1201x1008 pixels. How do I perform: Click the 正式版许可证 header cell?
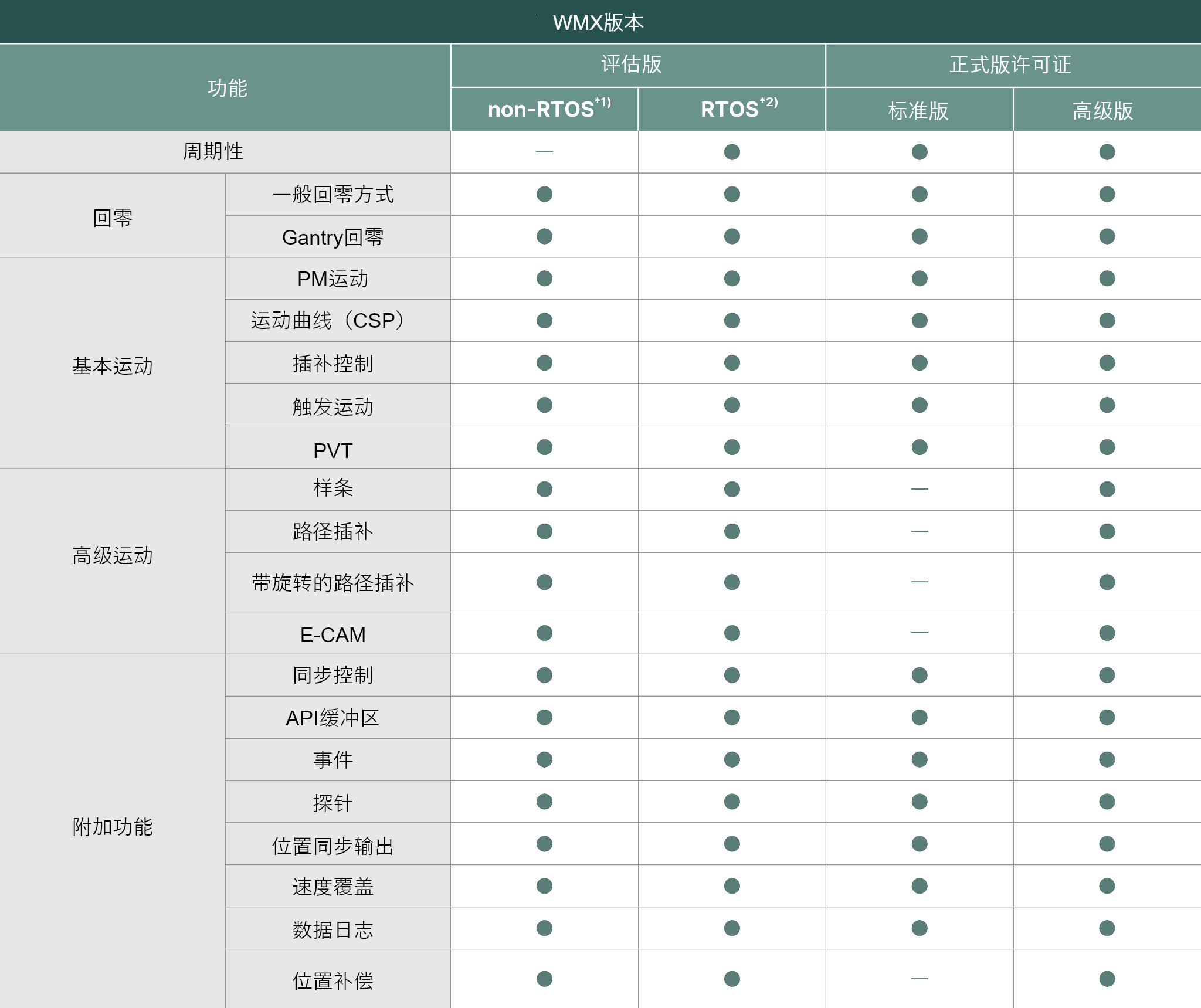(x=1013, y=65)
